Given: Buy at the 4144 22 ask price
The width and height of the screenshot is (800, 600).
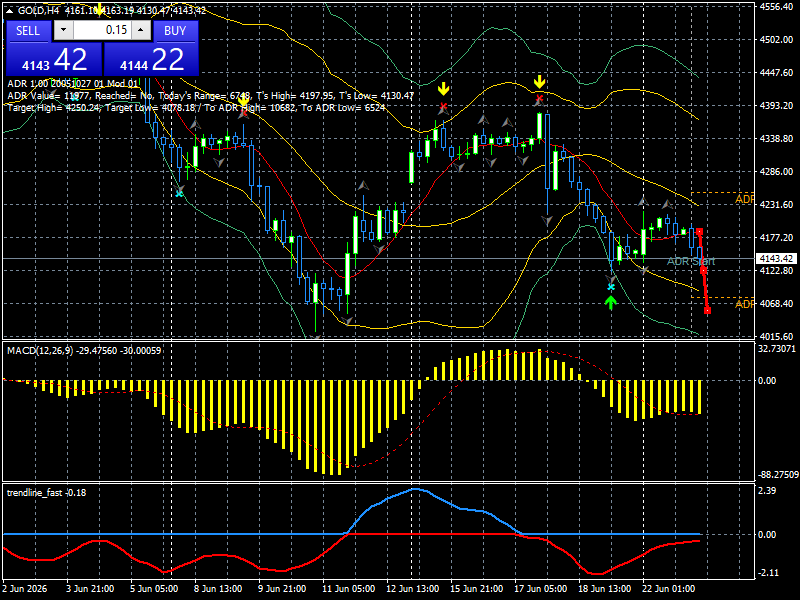Looking at the screenshot, I should tap(152, 59).
